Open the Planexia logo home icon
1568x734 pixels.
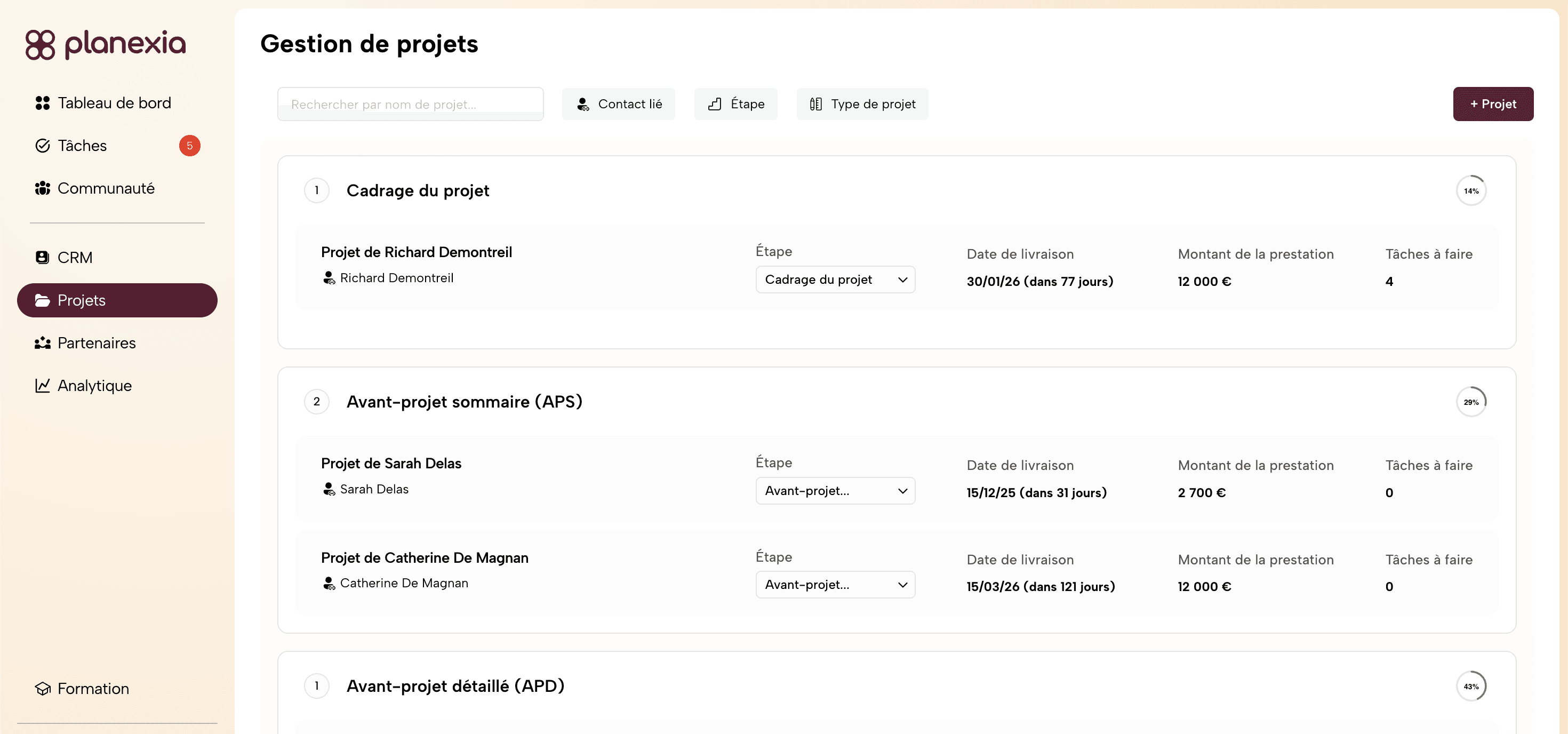(x=40, y=44)
